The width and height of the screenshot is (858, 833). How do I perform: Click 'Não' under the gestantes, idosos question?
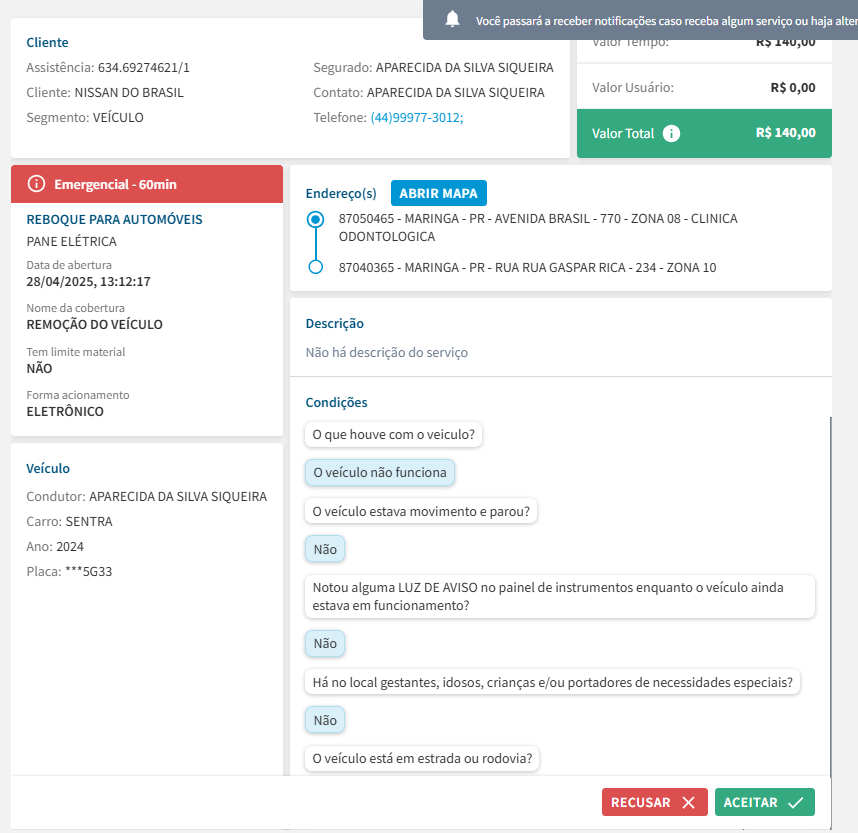coord(325,720)
